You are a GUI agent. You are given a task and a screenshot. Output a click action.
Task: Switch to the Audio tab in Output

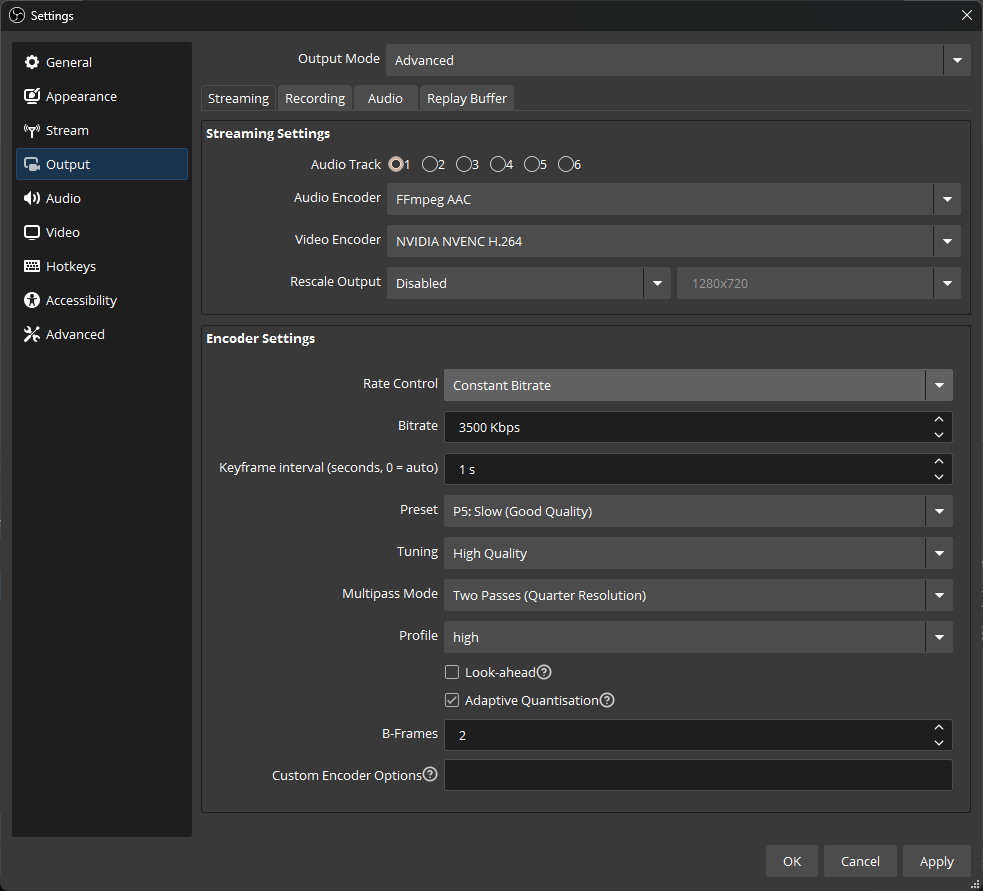(385, 98)
